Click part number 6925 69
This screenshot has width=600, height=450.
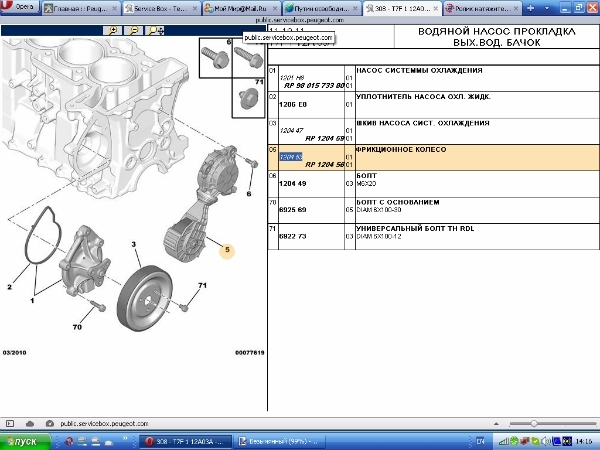click(293, 210)
